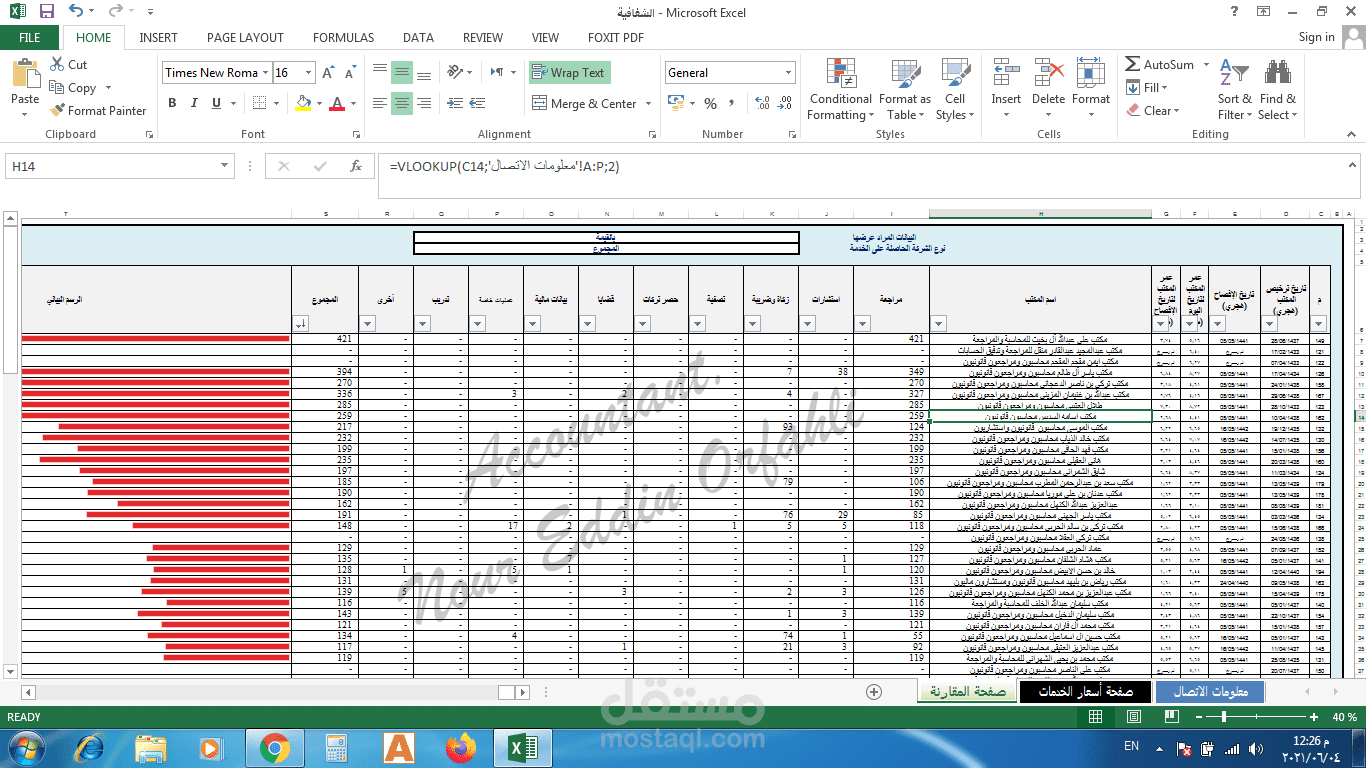Save the workbook from the Quick Access Toolbar

[x=46, y=12]
